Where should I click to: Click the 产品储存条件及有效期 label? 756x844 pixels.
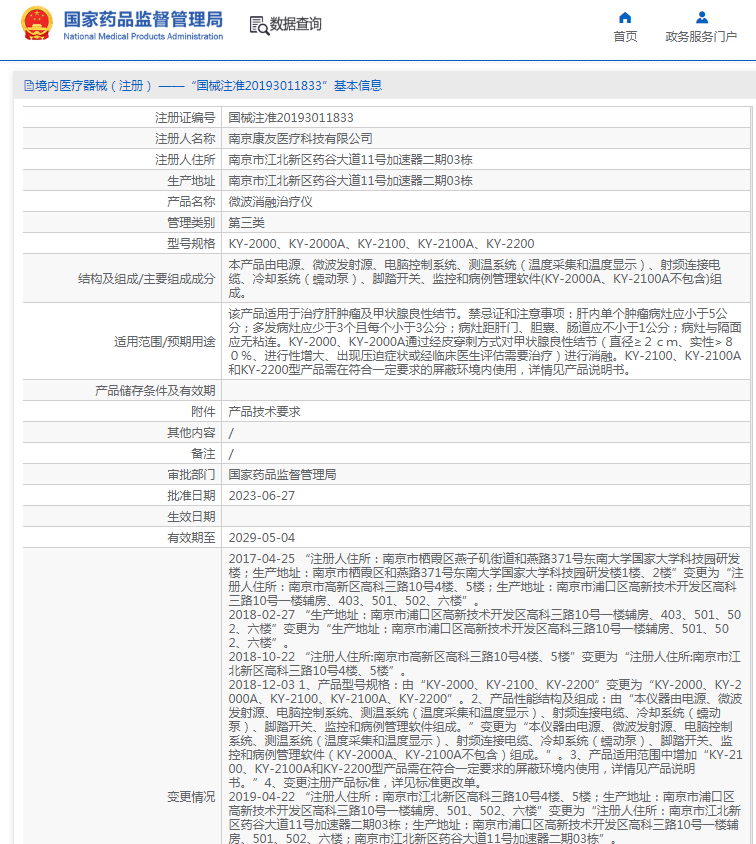pyautogui.click(x=155, y=391)
